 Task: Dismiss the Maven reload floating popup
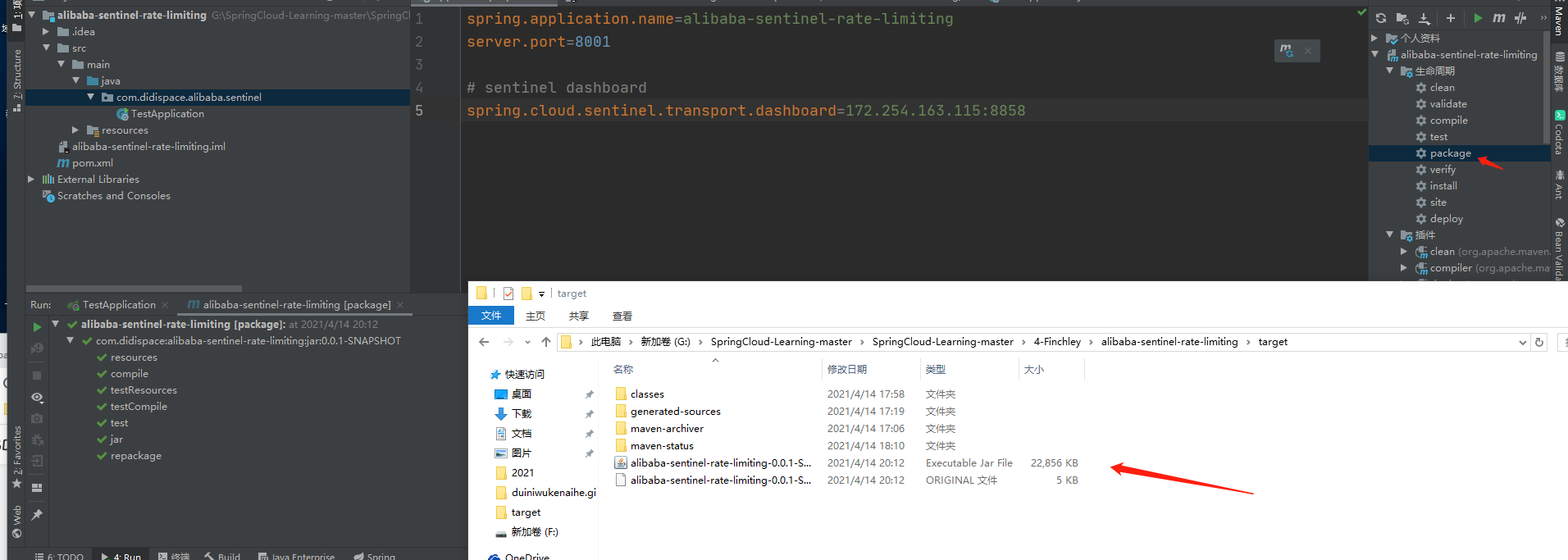coord(1308,51)
